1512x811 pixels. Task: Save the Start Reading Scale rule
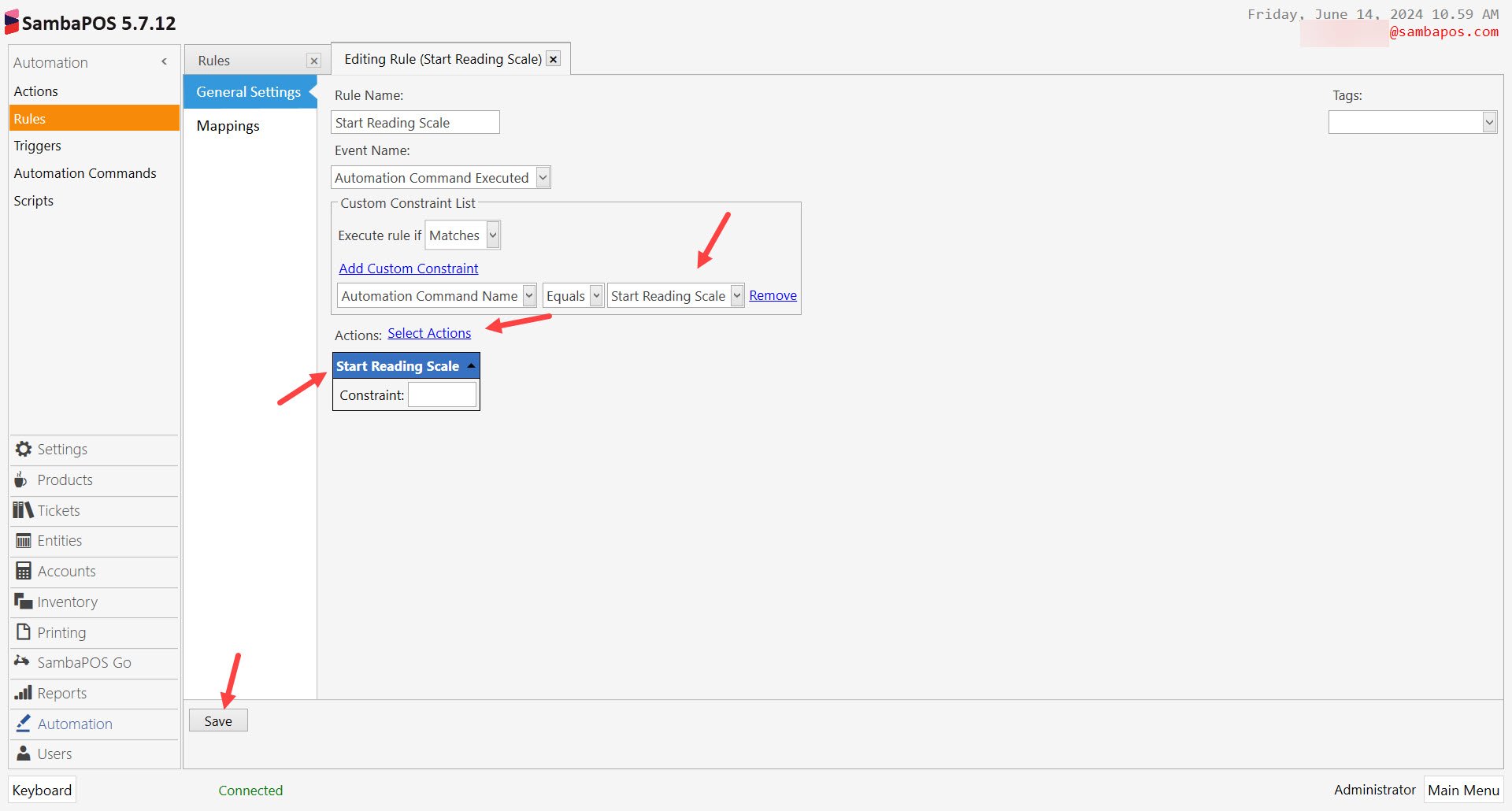[218, 720]
